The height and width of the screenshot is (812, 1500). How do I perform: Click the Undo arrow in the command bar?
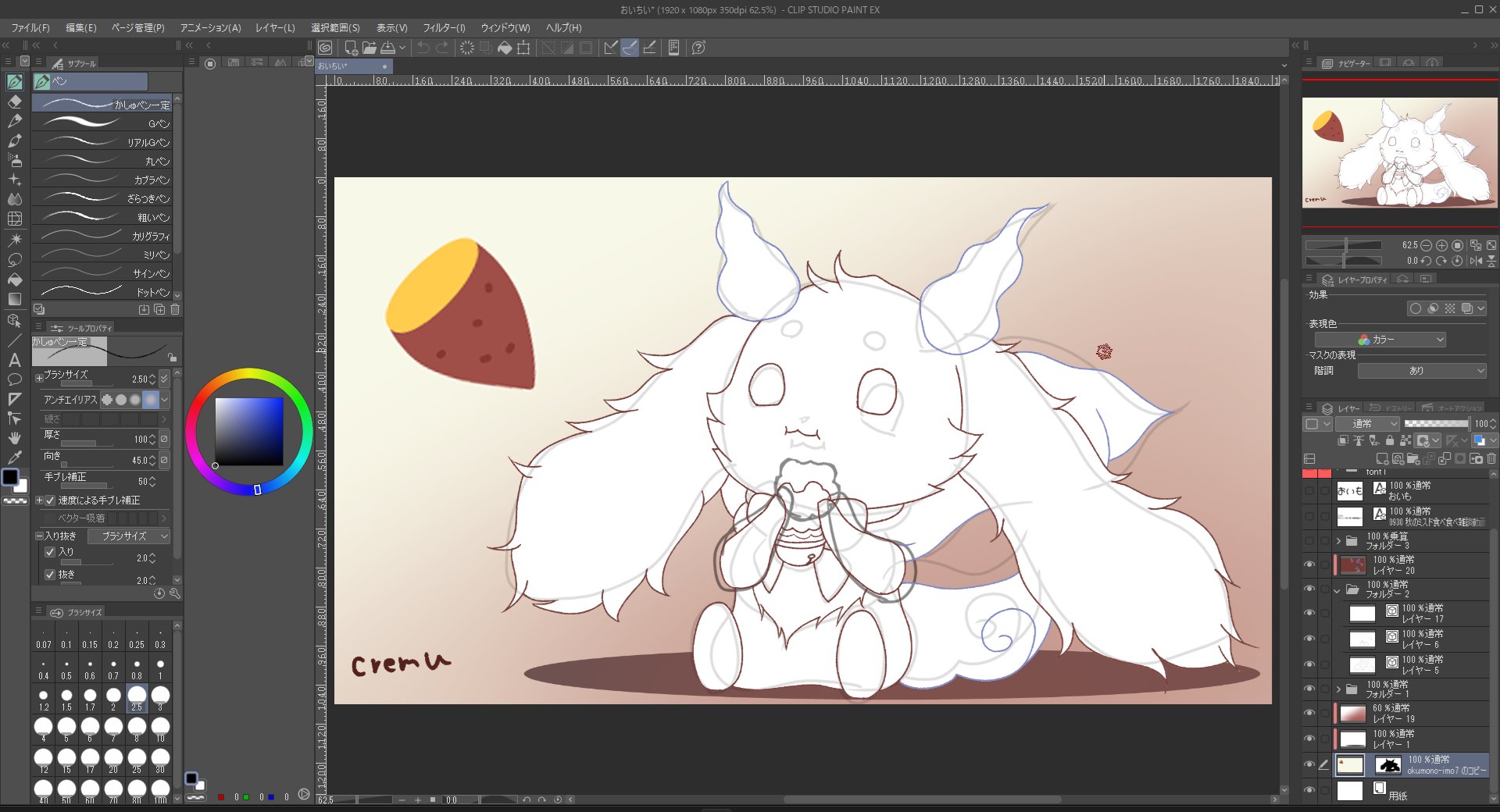pos(423,48)
